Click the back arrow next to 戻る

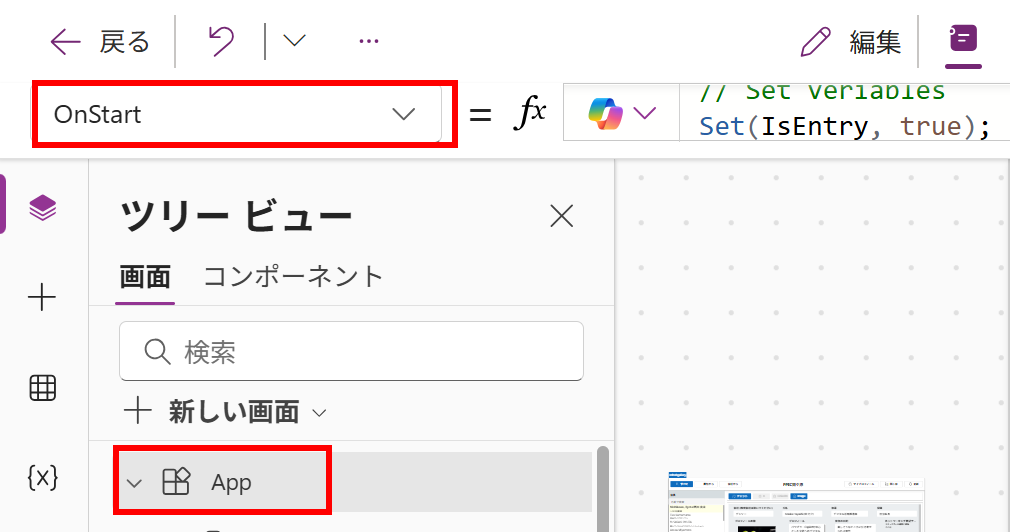[x=65, y=41]
